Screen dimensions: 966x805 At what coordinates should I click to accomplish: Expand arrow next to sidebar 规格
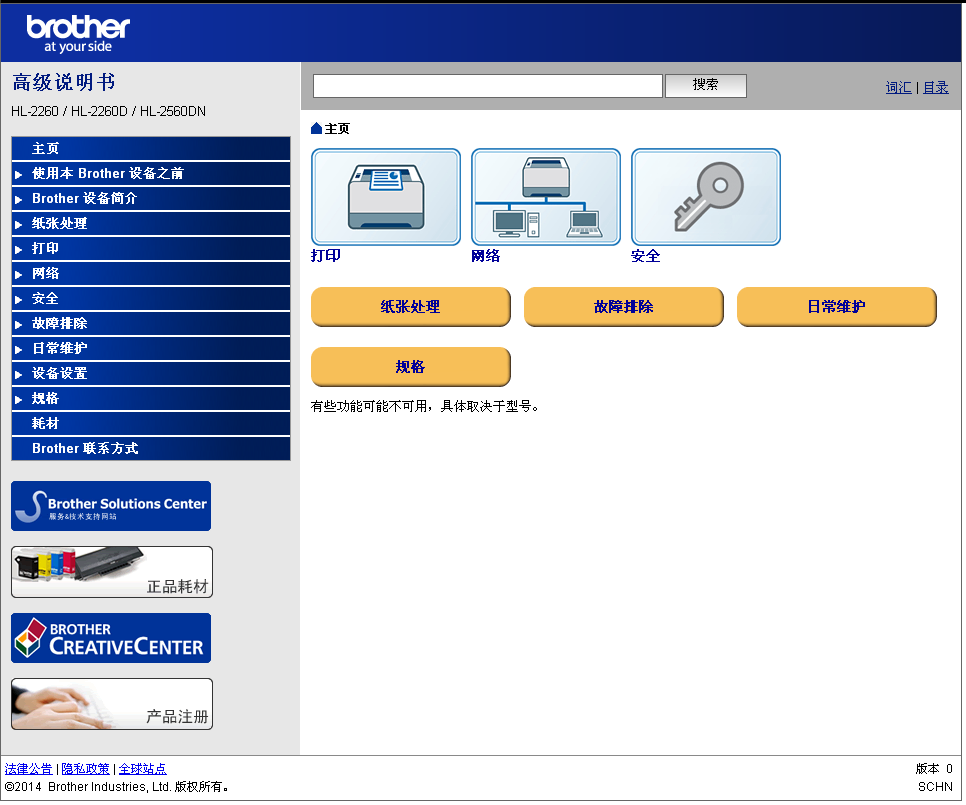[x=18, y=400]
